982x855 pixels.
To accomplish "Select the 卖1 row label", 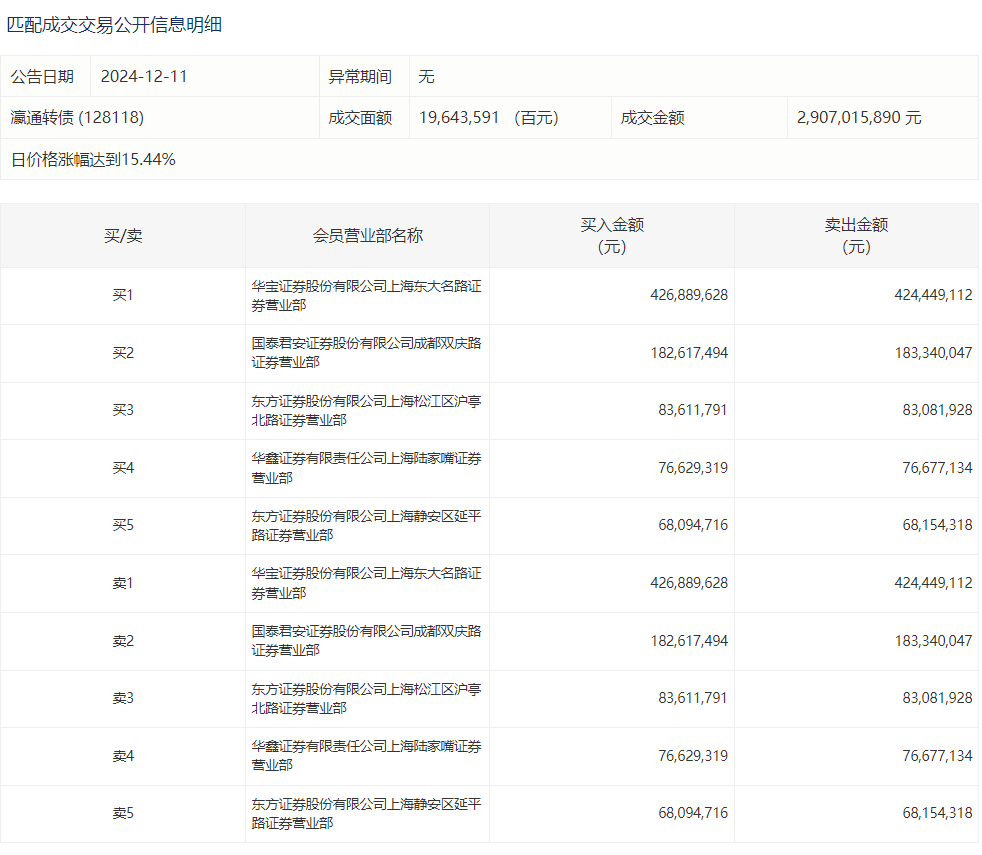I will click(123, 583).
